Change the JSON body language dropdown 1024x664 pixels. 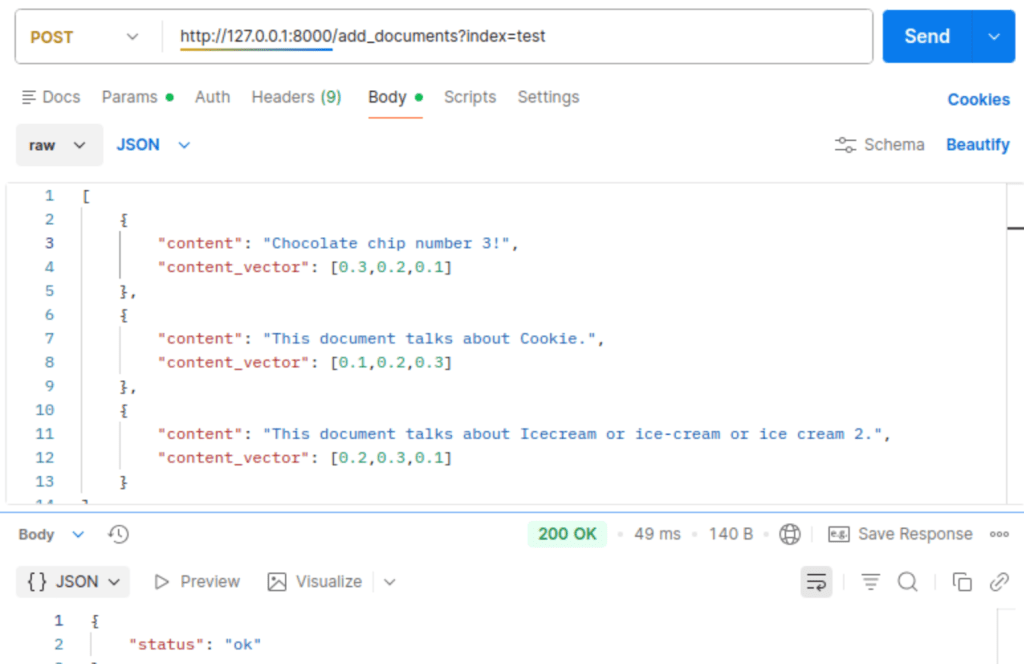pos(153,145)
